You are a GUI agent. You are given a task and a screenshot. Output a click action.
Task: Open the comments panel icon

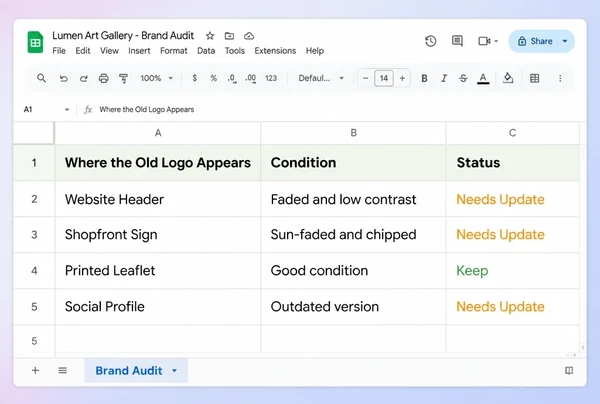tap(457, 41)
